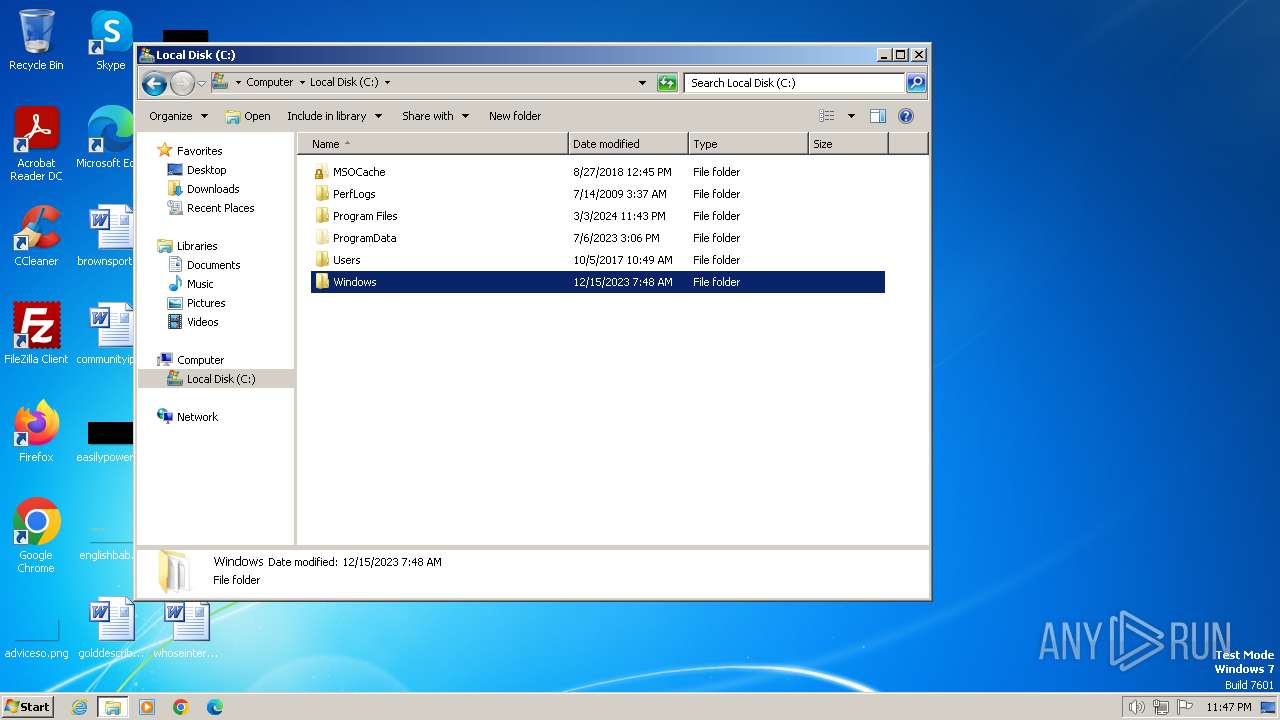Click the search magnifier icon
The height and width of the screenshot is (720, 1280).
915,83
